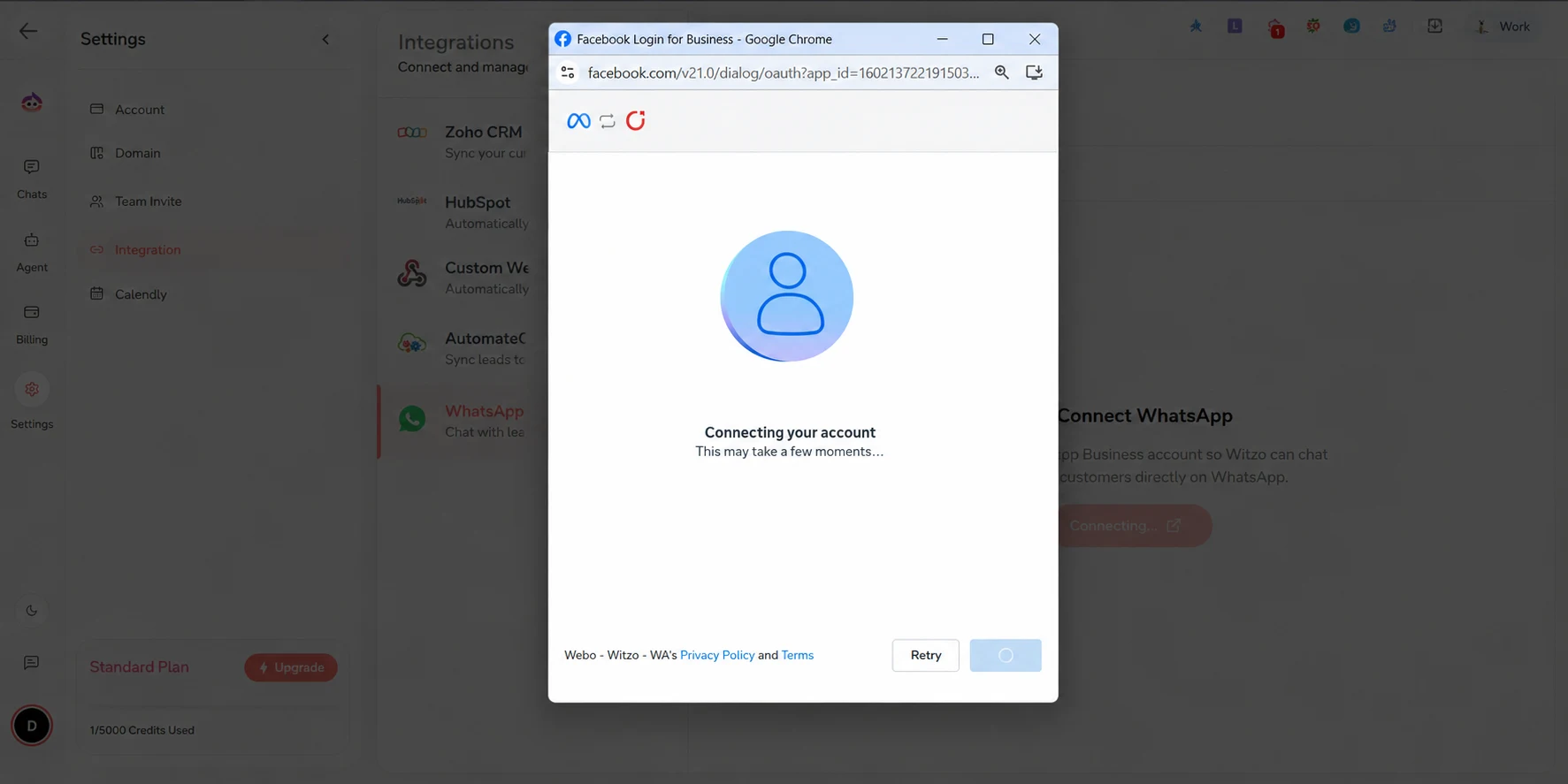Click the red bug extension icon
The image size is (1568, 784).
(x=1313, y=27)
